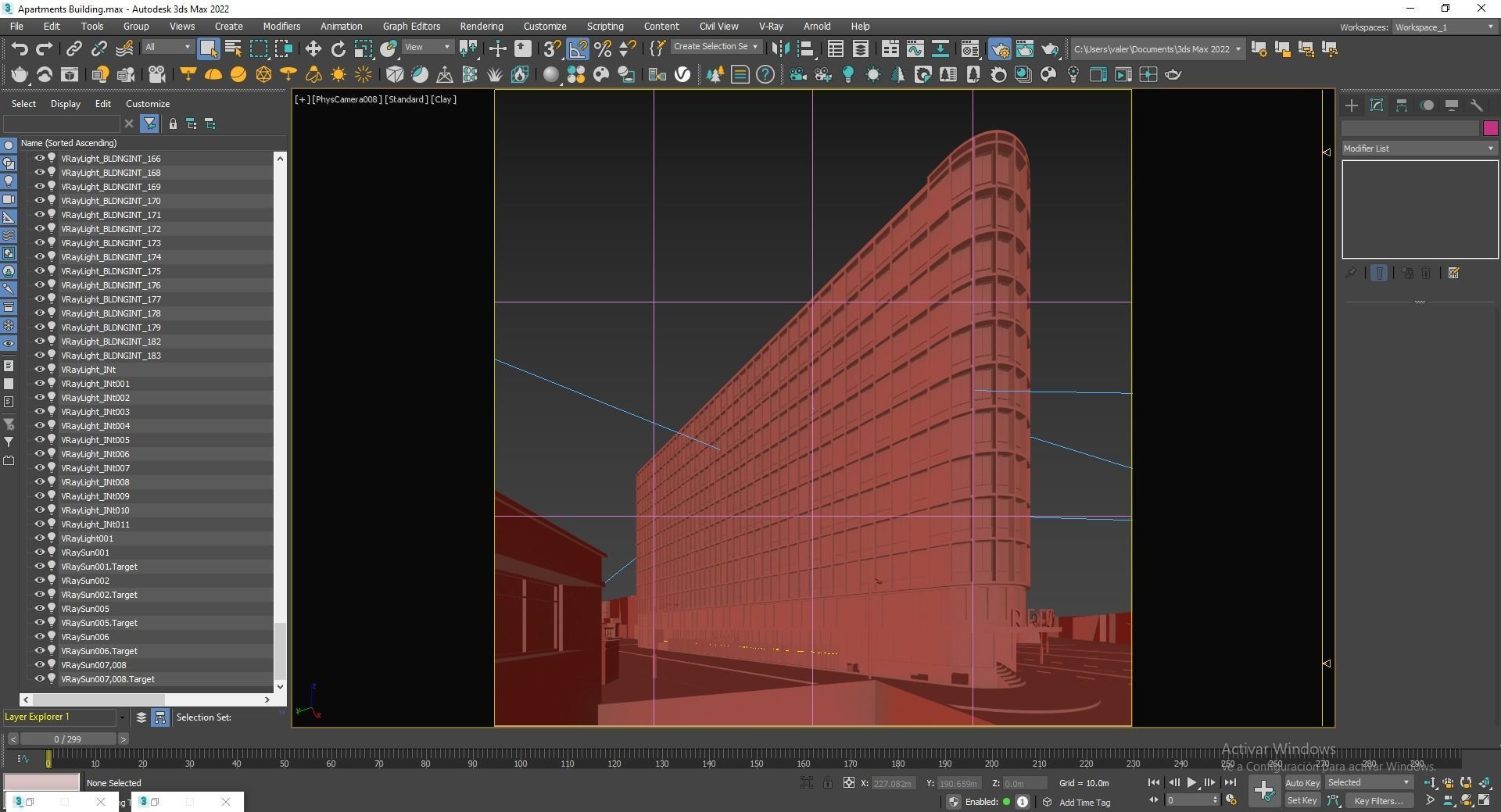Open the View reference coordinate dropdown
Image resolution: width=1501 pixels, height=812 pixels.
click(x=427, y=47)
